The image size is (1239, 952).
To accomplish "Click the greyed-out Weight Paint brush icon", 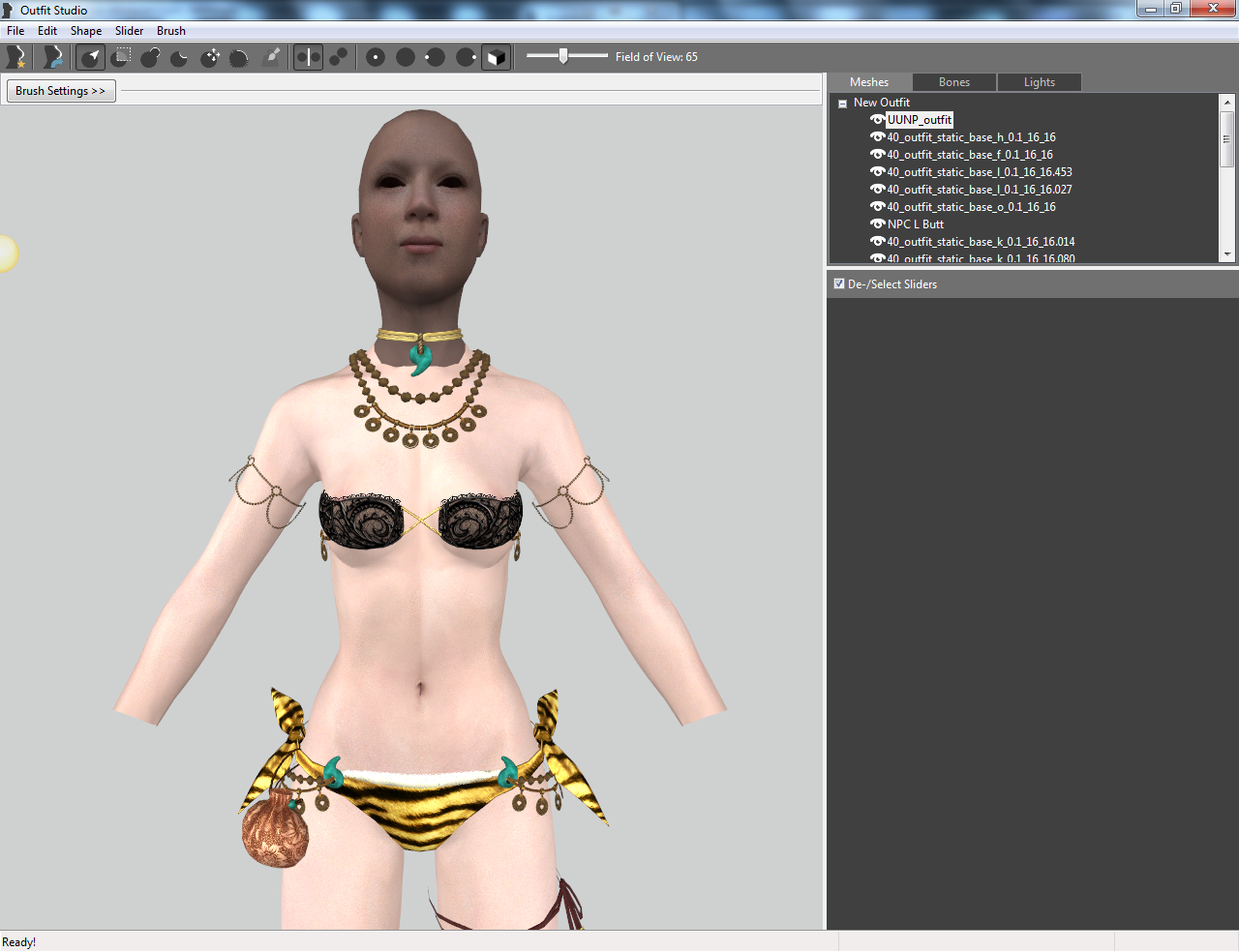I will (x=272, y=57).
